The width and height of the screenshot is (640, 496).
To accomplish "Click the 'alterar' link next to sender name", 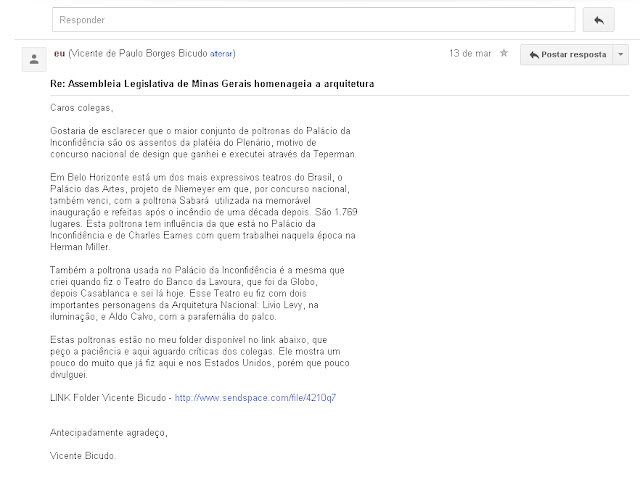I will 221,54.
